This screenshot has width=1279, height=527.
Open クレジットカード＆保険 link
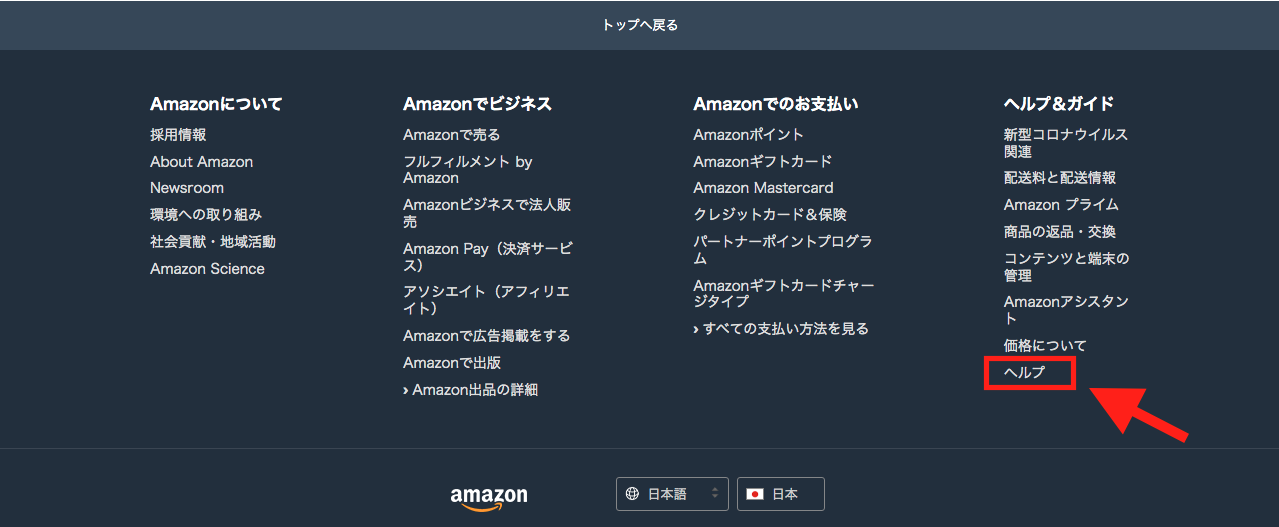pyautogui.click(x=770, y=215)
